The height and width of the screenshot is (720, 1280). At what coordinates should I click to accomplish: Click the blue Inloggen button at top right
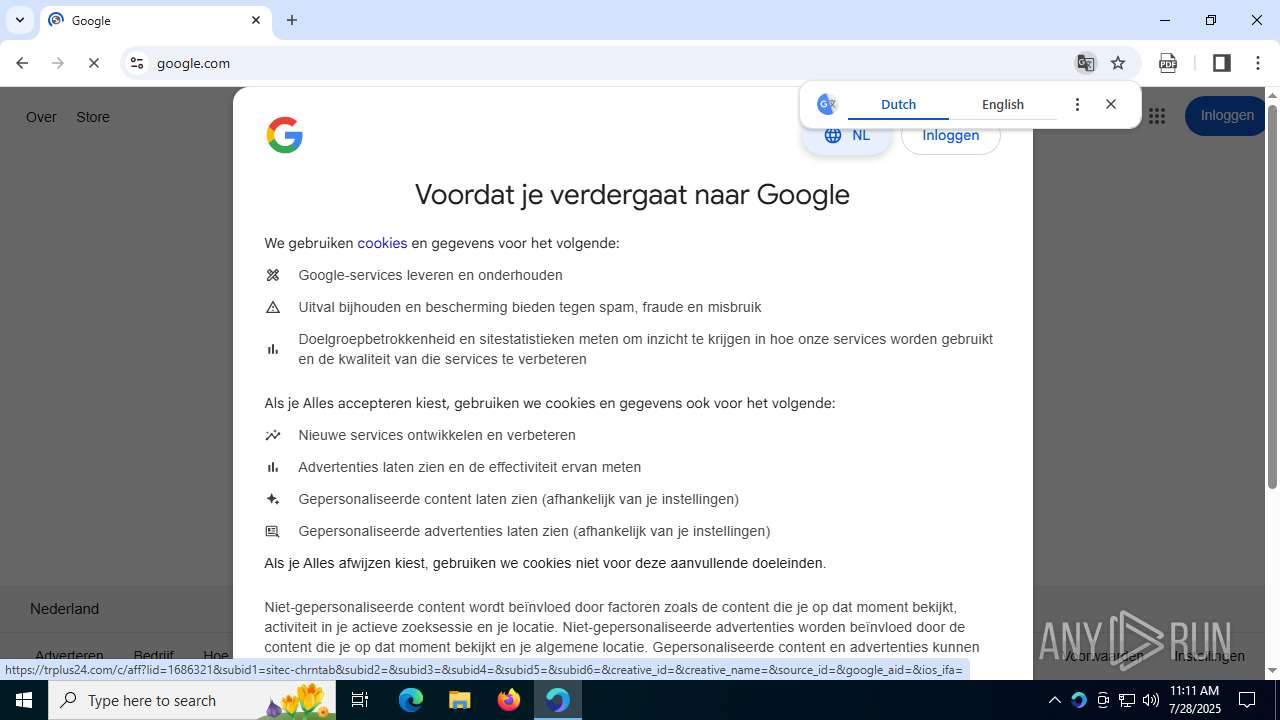click(x=1227, y=116)
